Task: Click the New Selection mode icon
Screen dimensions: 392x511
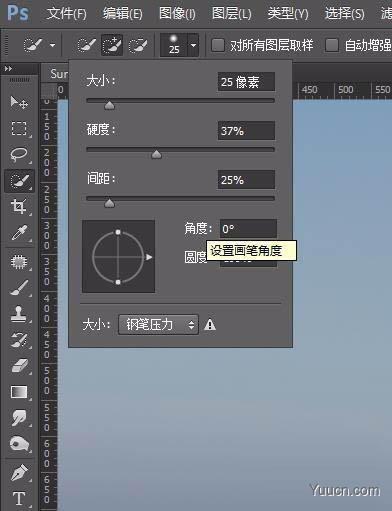Action: [x=86, y=45]
